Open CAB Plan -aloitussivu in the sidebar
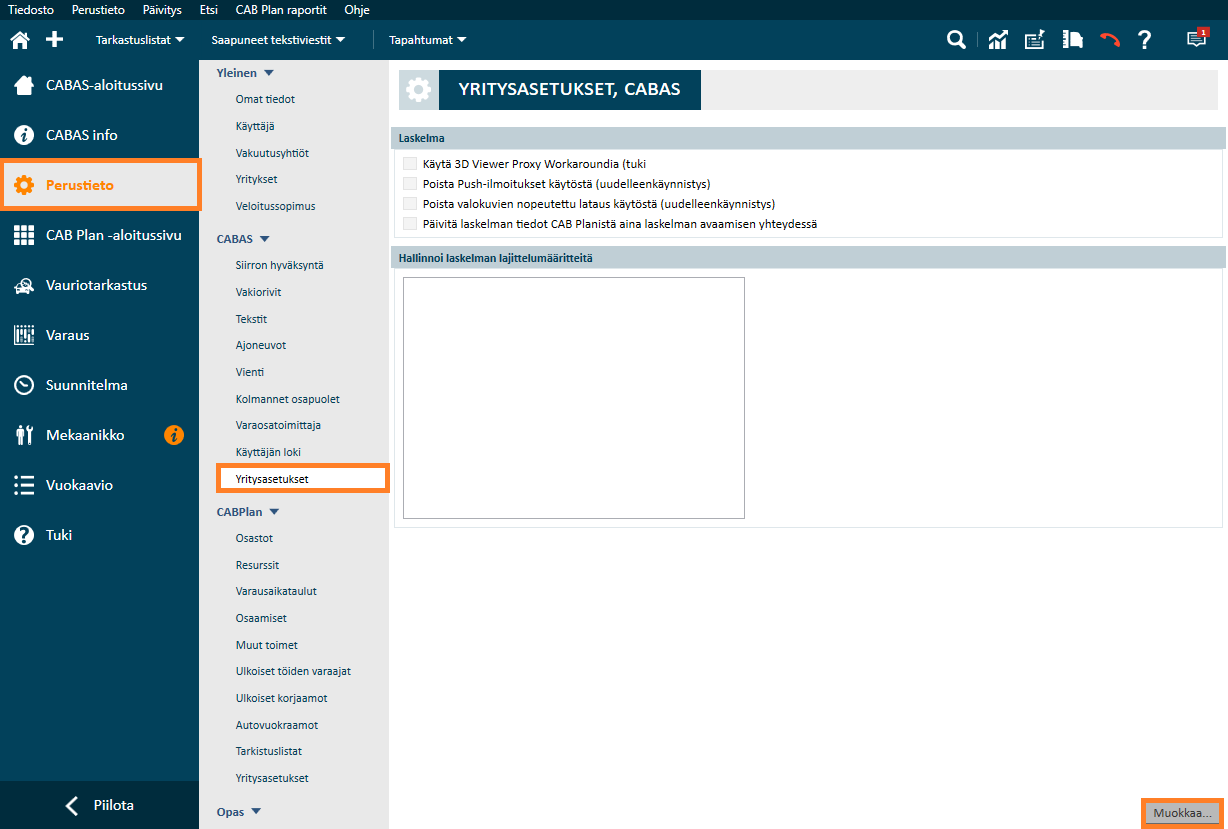 click(x=100, y=235)
